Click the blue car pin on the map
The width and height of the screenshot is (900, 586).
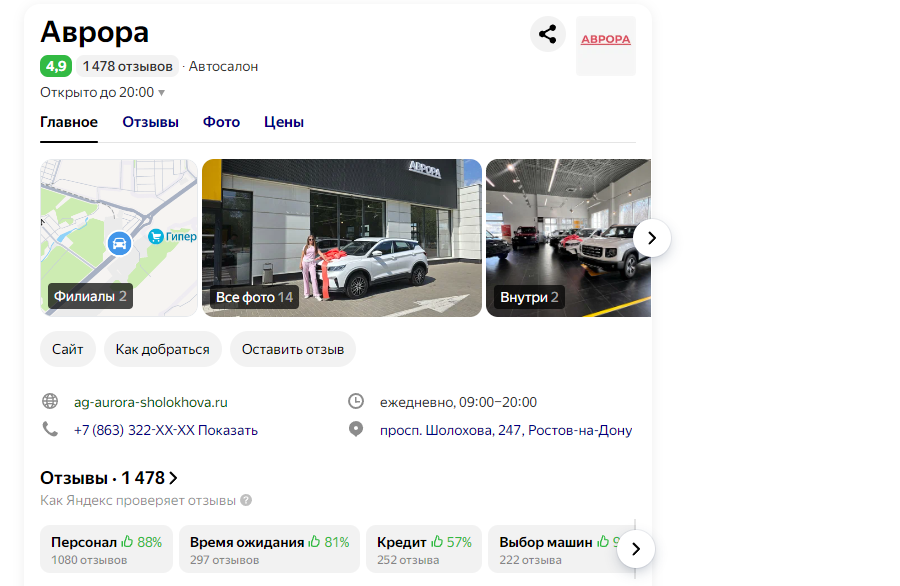click(x=119, y=244)
